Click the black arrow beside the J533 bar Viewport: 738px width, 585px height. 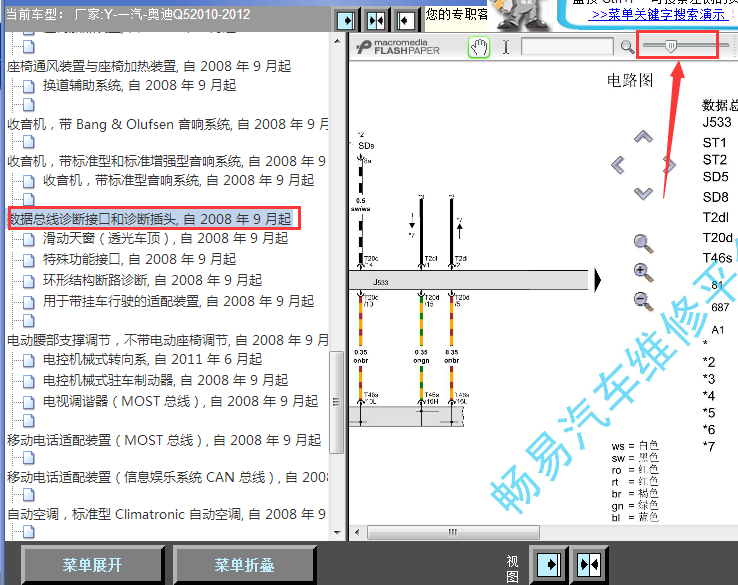tap(597, 280)
